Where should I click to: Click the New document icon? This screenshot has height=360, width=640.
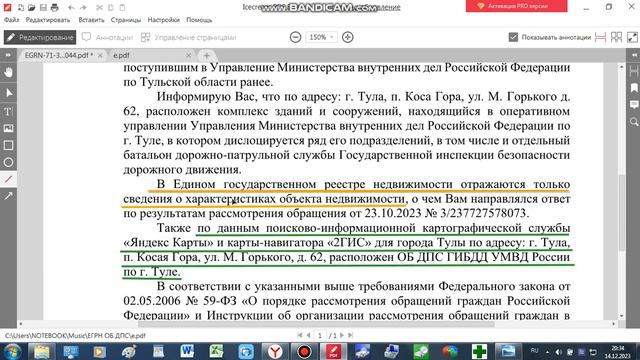click(x=20, y=7)
